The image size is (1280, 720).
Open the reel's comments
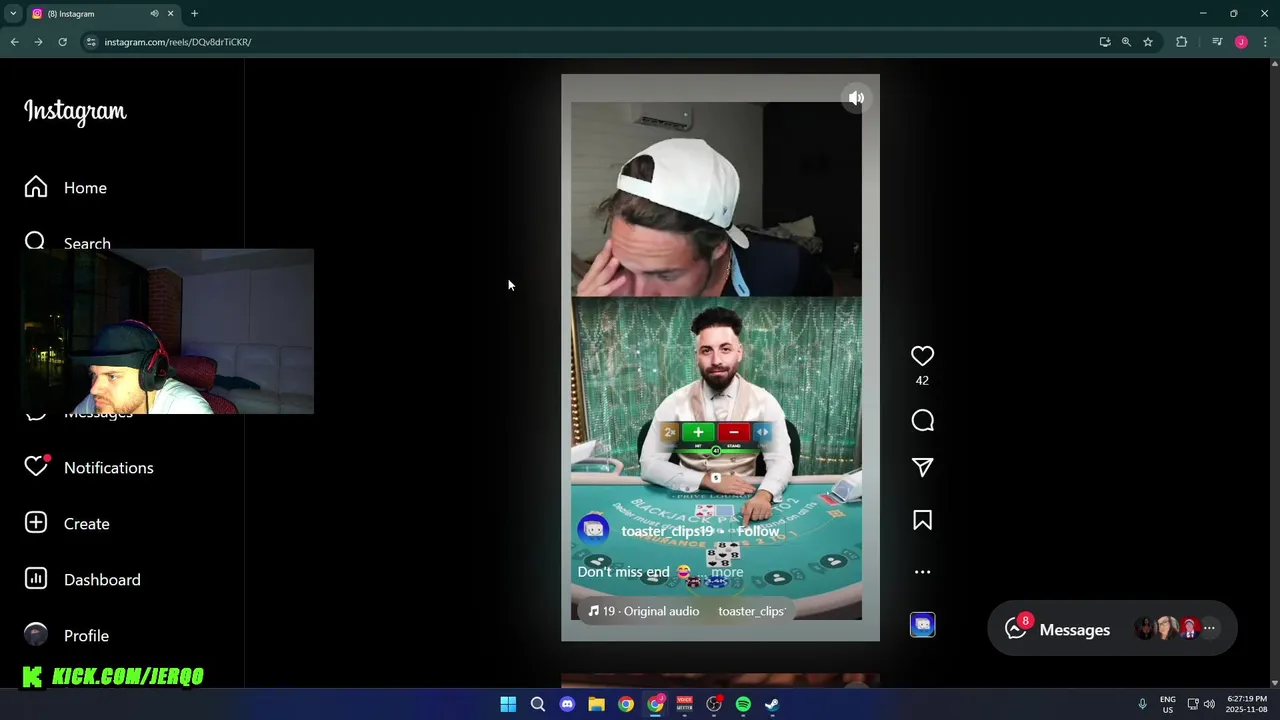pyautogui.click(x=922, y=421)
